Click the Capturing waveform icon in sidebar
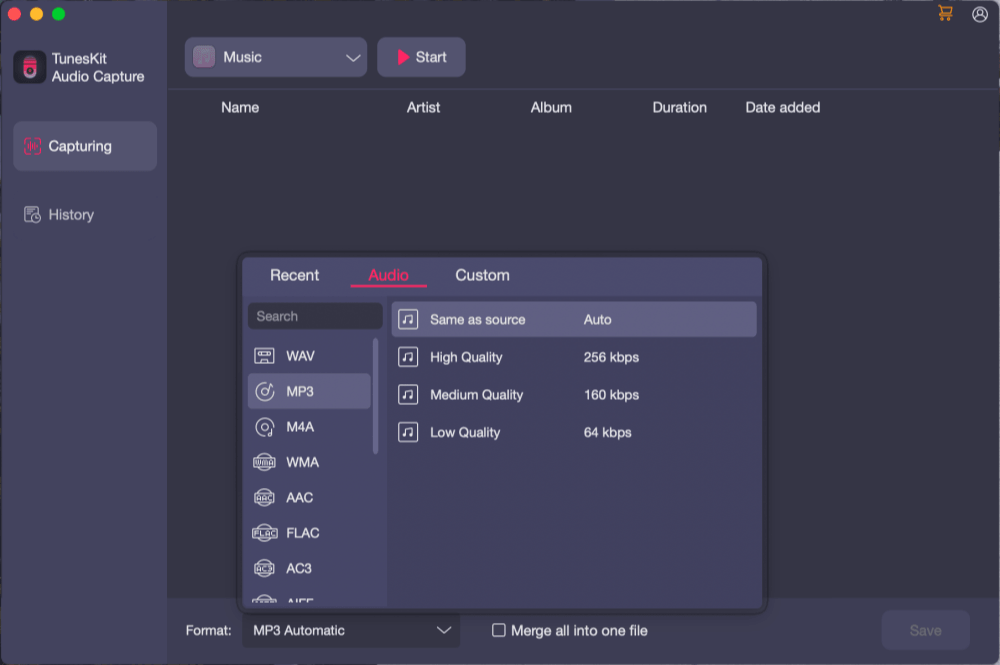This screenshot has height=665, width=1000. click(33, 146)
